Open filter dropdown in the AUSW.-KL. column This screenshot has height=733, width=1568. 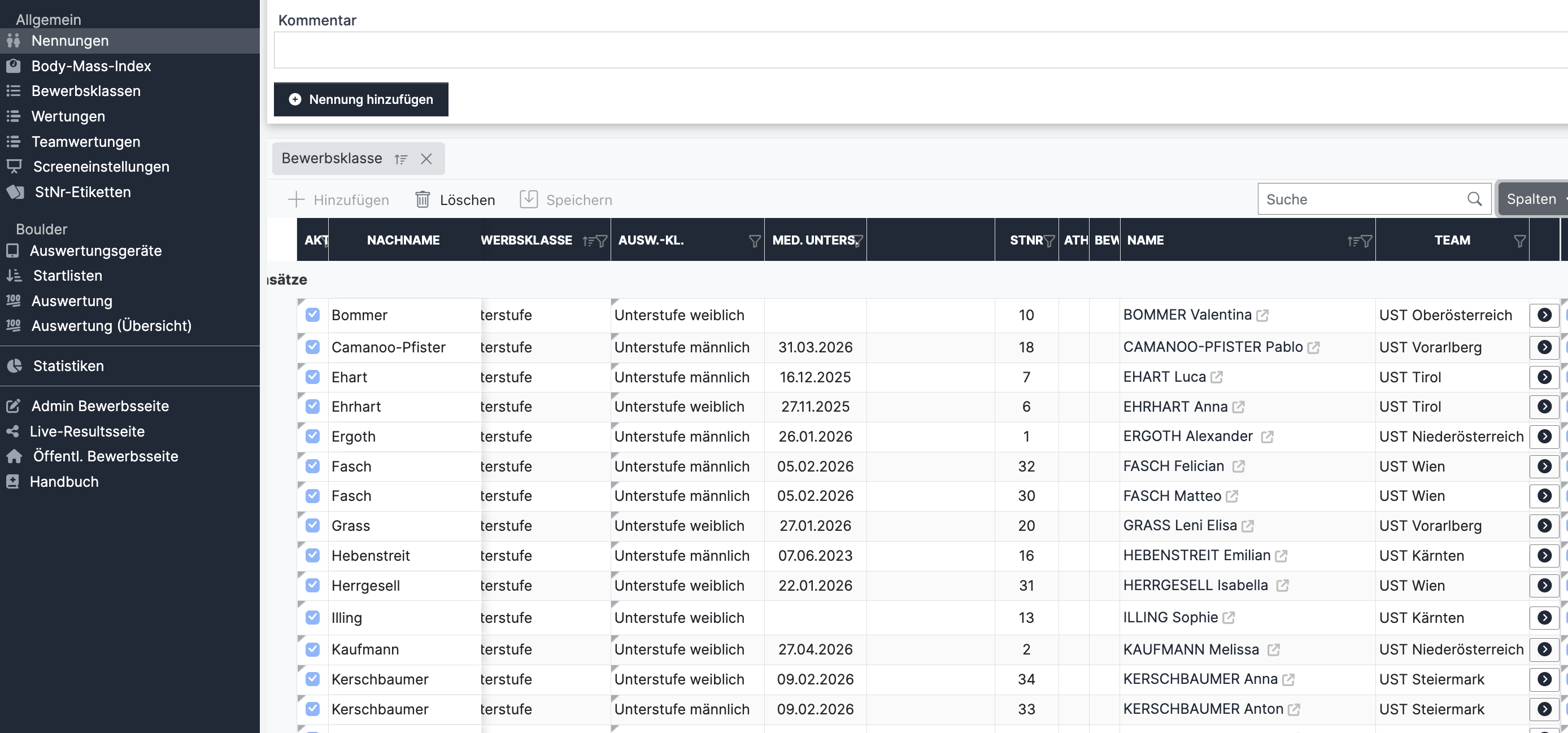point(754,241)
